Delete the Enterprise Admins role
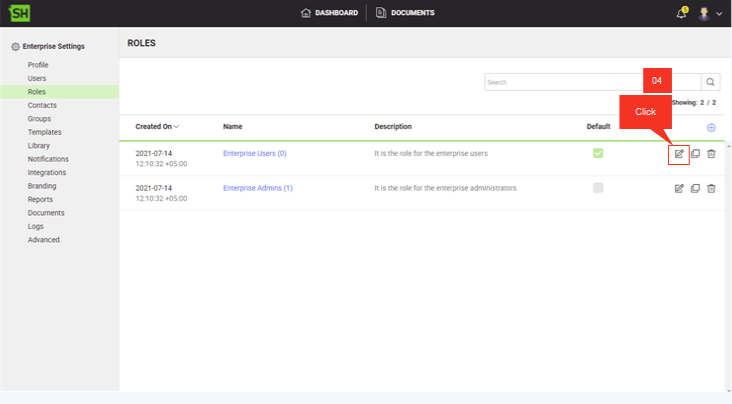 711,188
